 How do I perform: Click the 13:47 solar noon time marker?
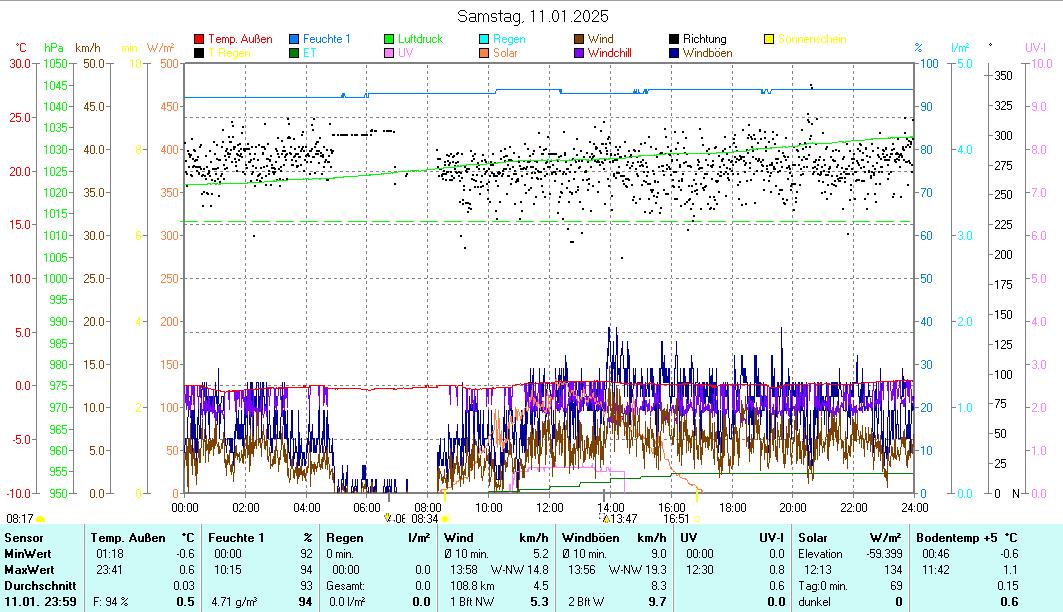[622, 519]
